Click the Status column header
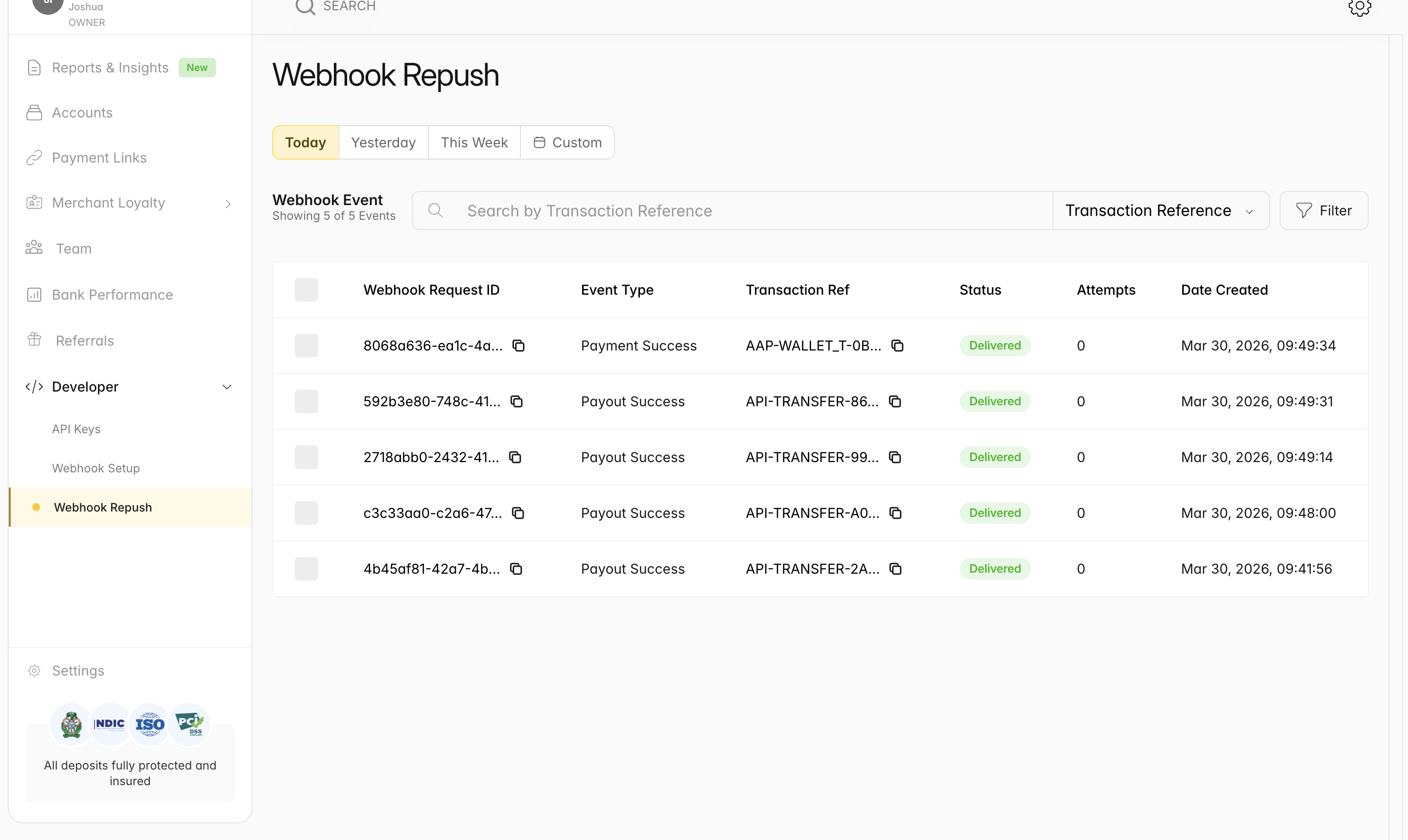 [980, 290]
